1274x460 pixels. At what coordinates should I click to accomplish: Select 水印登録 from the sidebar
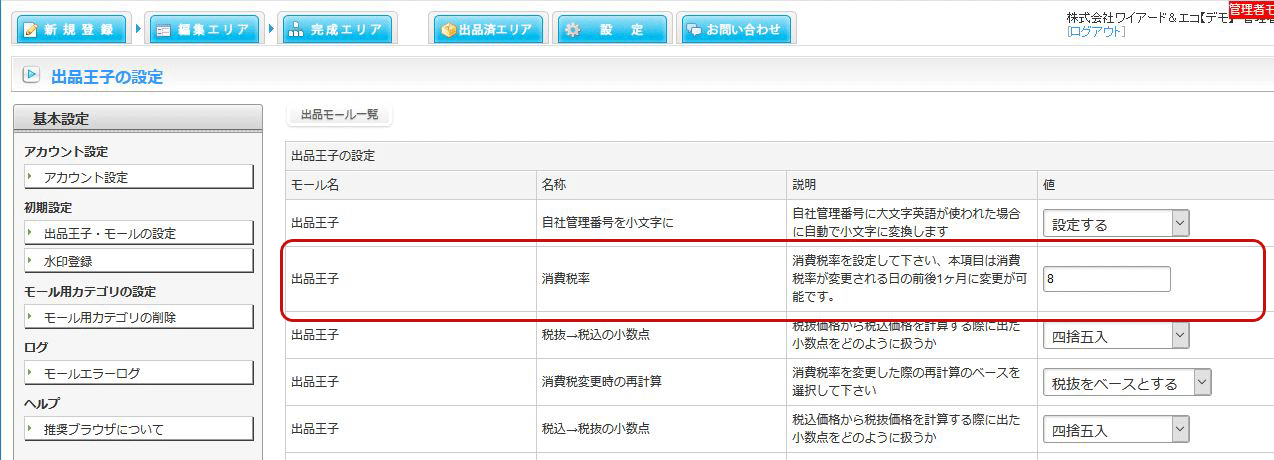click(x=138, y=261)
